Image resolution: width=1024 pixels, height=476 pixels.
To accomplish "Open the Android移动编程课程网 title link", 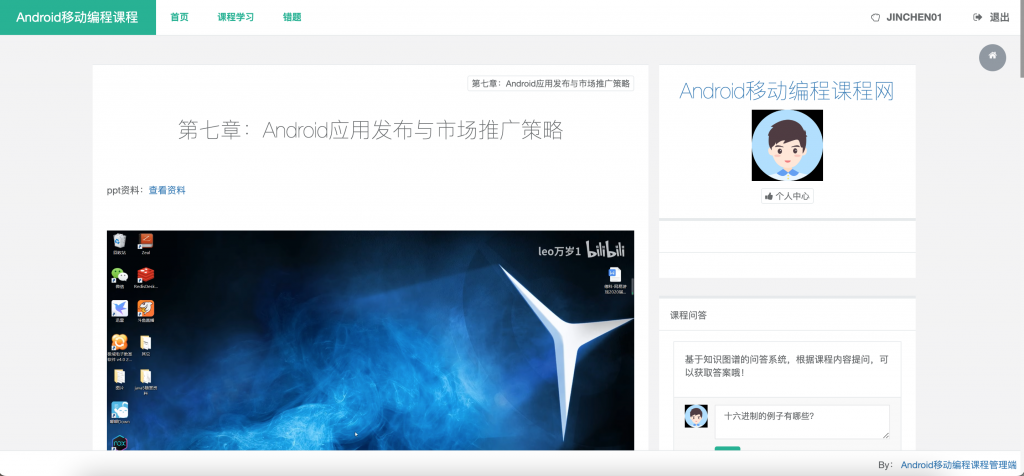I will (x=787, y=91).
